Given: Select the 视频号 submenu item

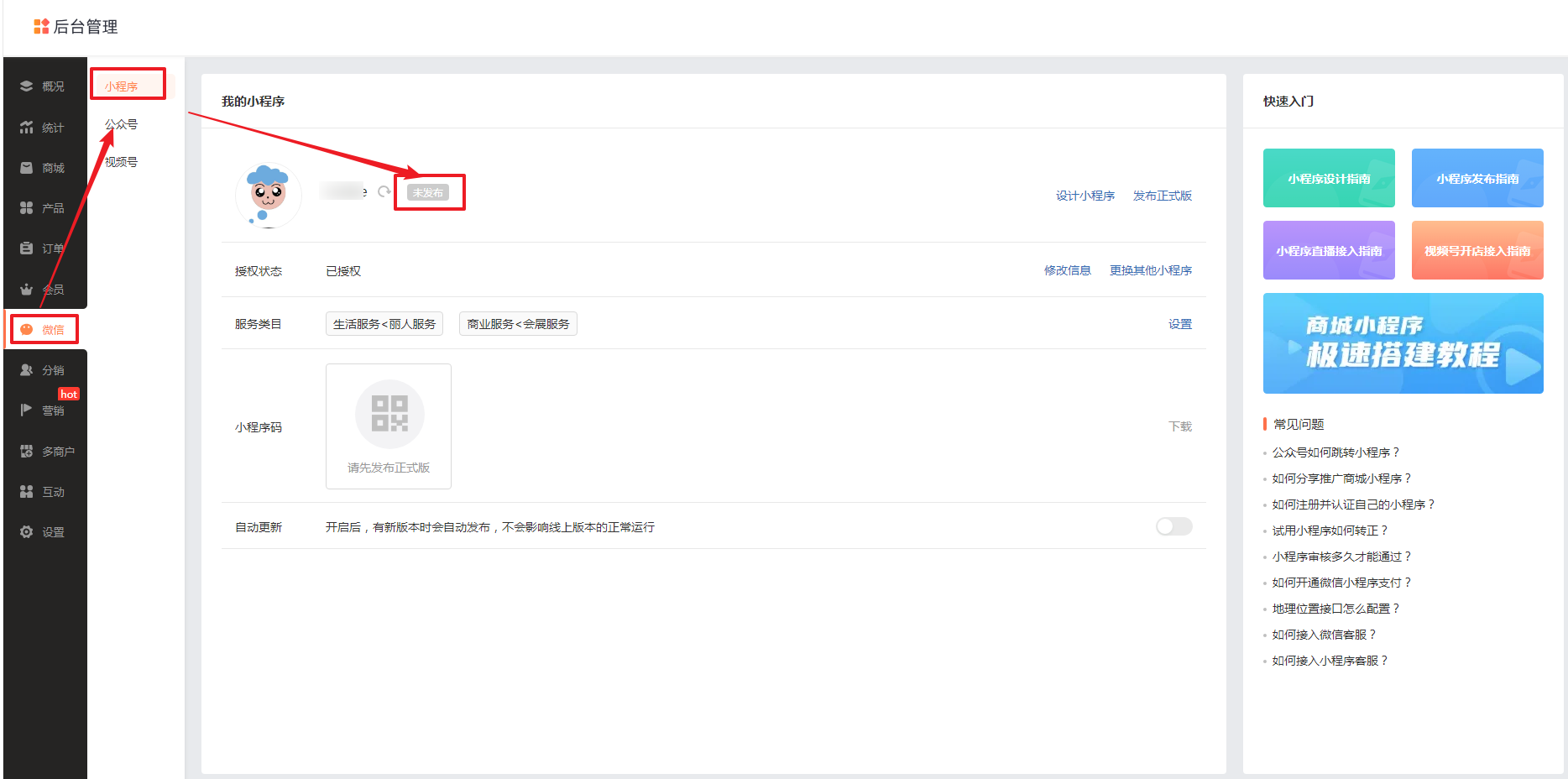Looking at the screenshot, I should click(122, 162).
